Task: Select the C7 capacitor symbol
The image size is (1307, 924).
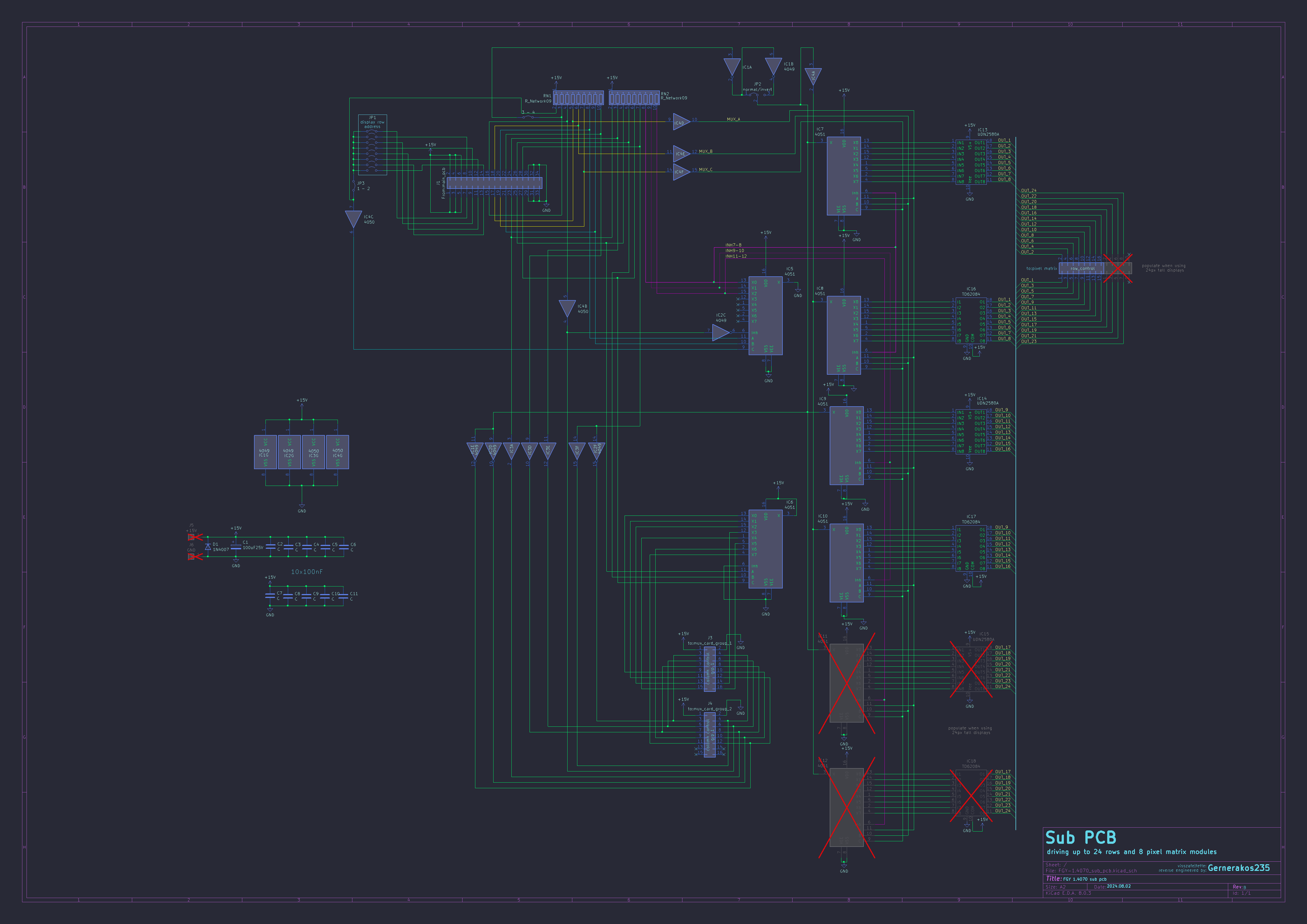Action: point(271,595)
